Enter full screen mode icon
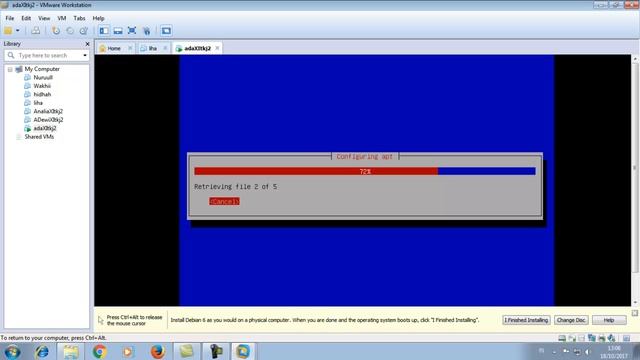 pyautogui.click(x=132, y=31)
